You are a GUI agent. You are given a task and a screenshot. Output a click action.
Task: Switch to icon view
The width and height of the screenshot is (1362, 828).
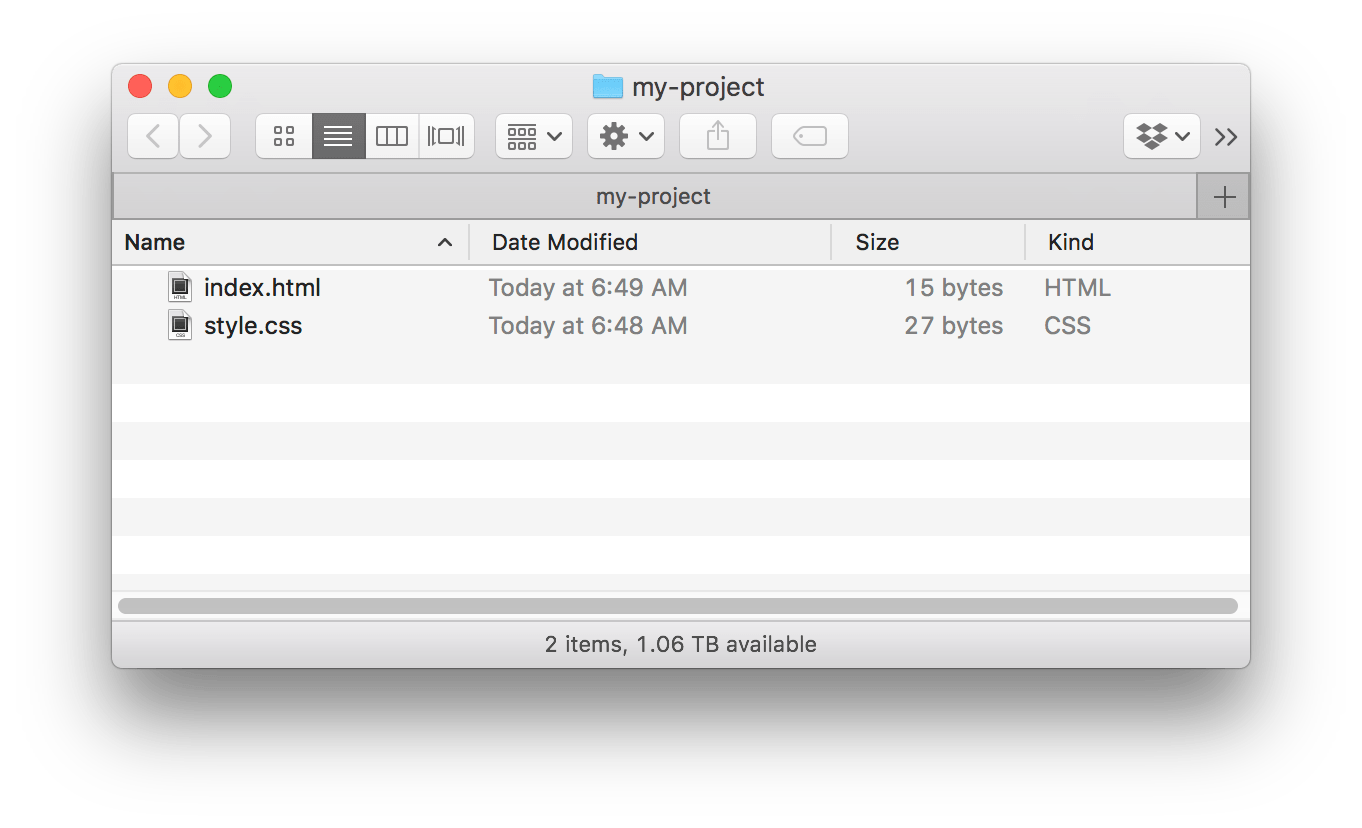[x=284, y=136]
